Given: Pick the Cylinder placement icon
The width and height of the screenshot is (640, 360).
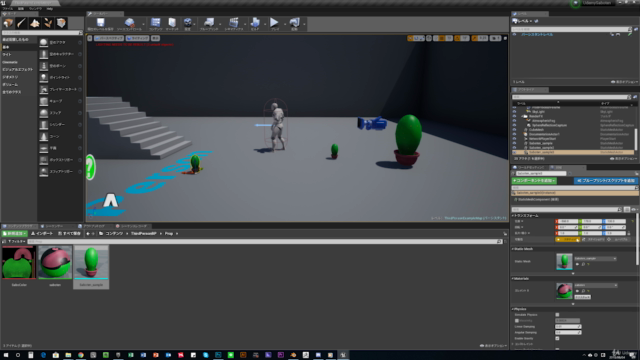Looking at the screenshot, I should [x=44, y=124].
